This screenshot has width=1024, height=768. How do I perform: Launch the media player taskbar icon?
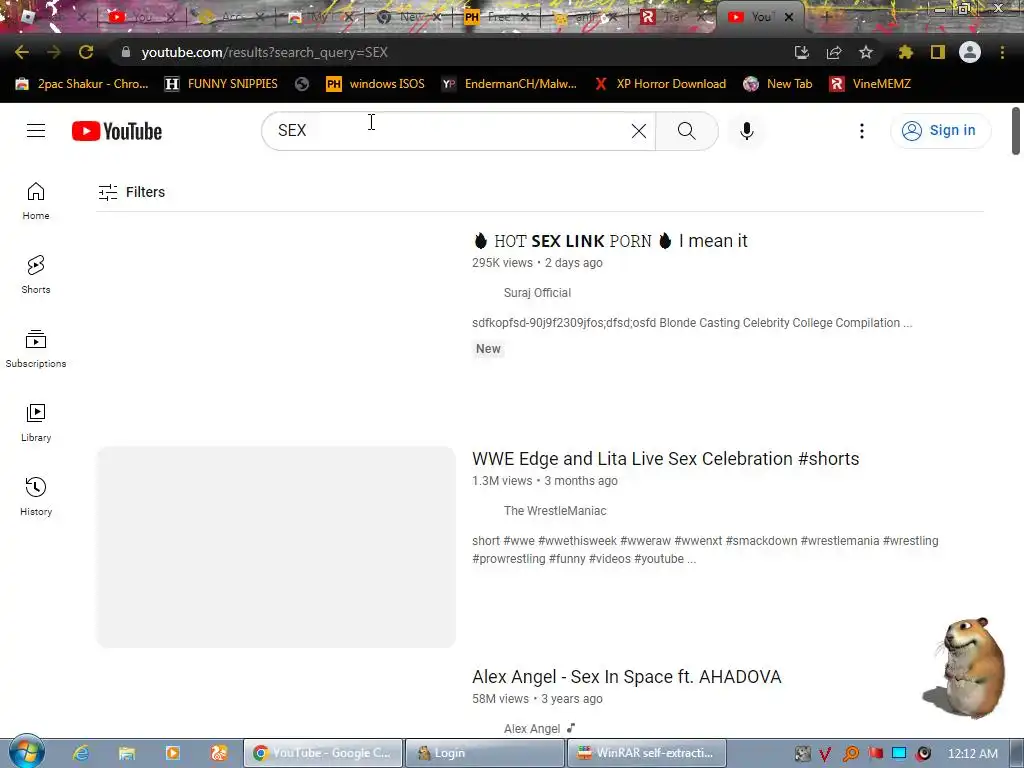click(x=172, y=753)
